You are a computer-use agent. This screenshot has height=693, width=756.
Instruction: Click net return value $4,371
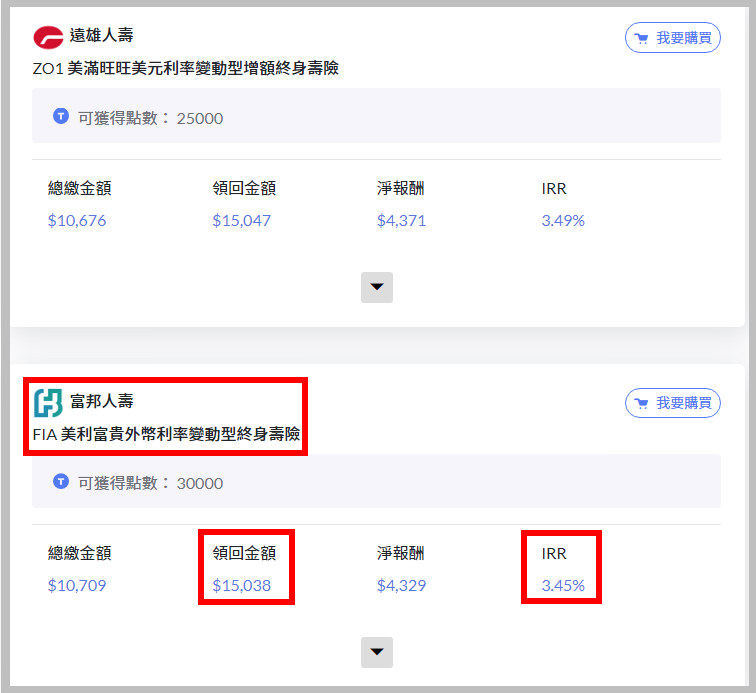(x=402, y=220)
